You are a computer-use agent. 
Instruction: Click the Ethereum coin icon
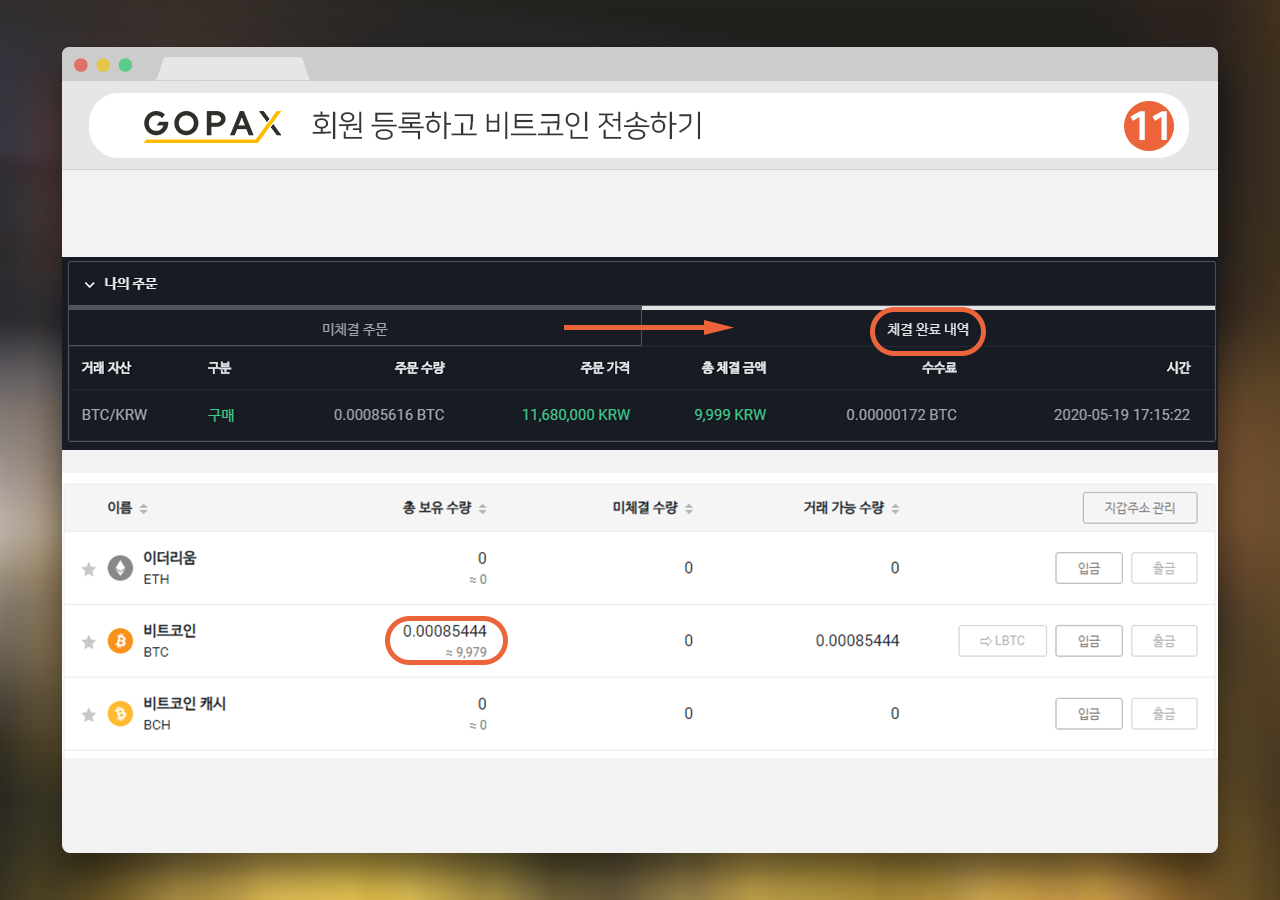click(x=120, y=568)
